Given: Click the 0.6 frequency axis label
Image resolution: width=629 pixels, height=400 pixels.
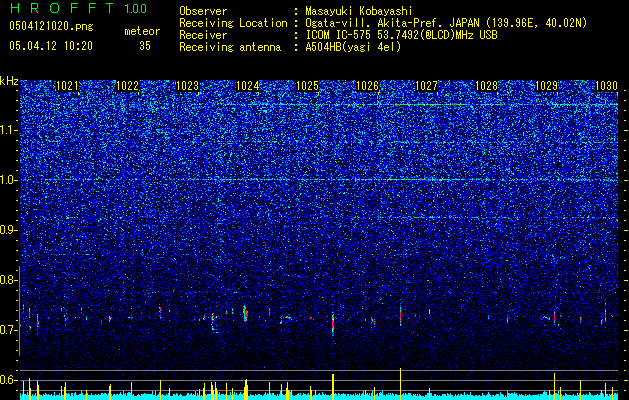Looking at the screenshot, I should (x=8, y=380).
